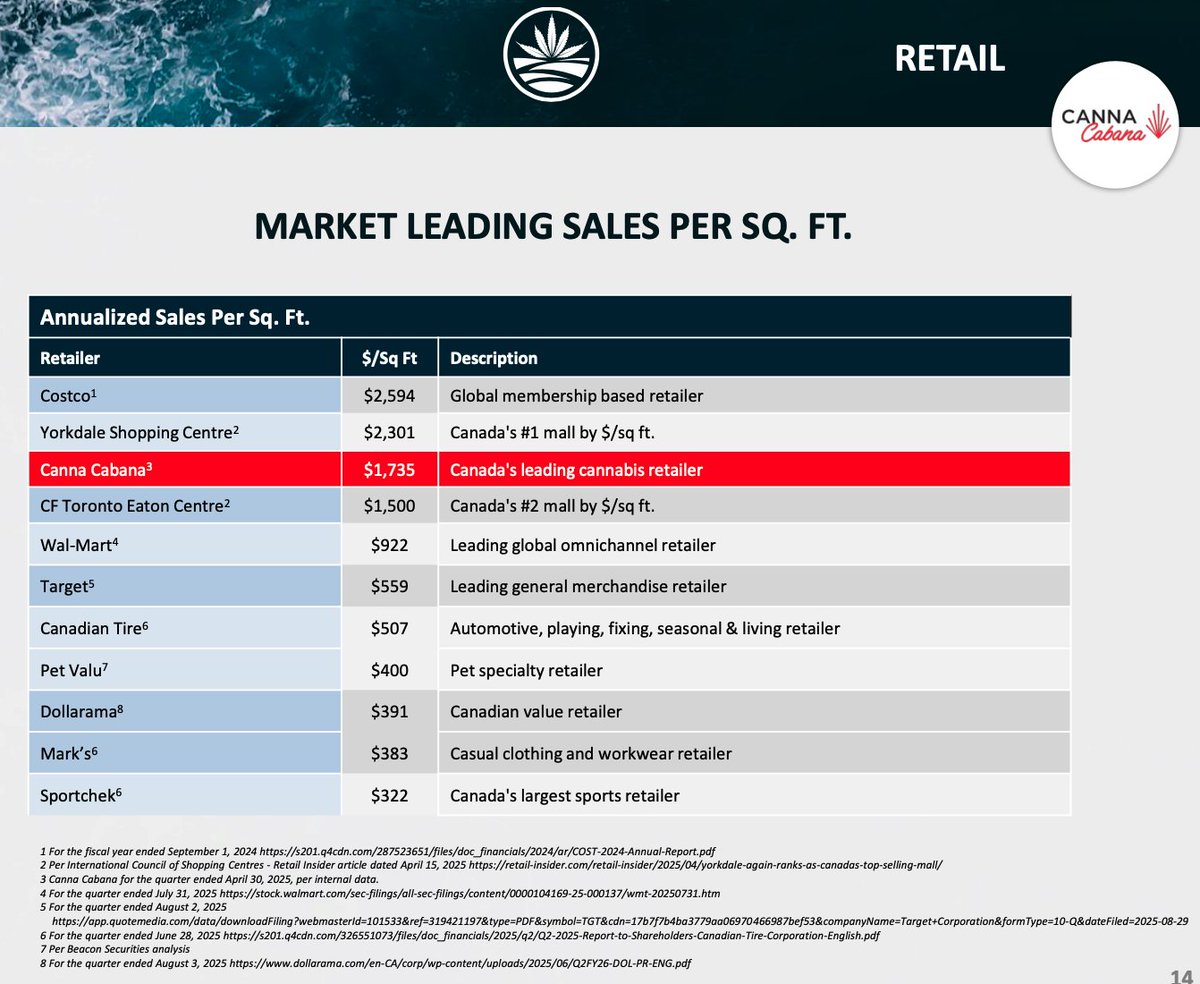Select the Dollarama retailer cell

pyautogui.click(x=186, y=712)
